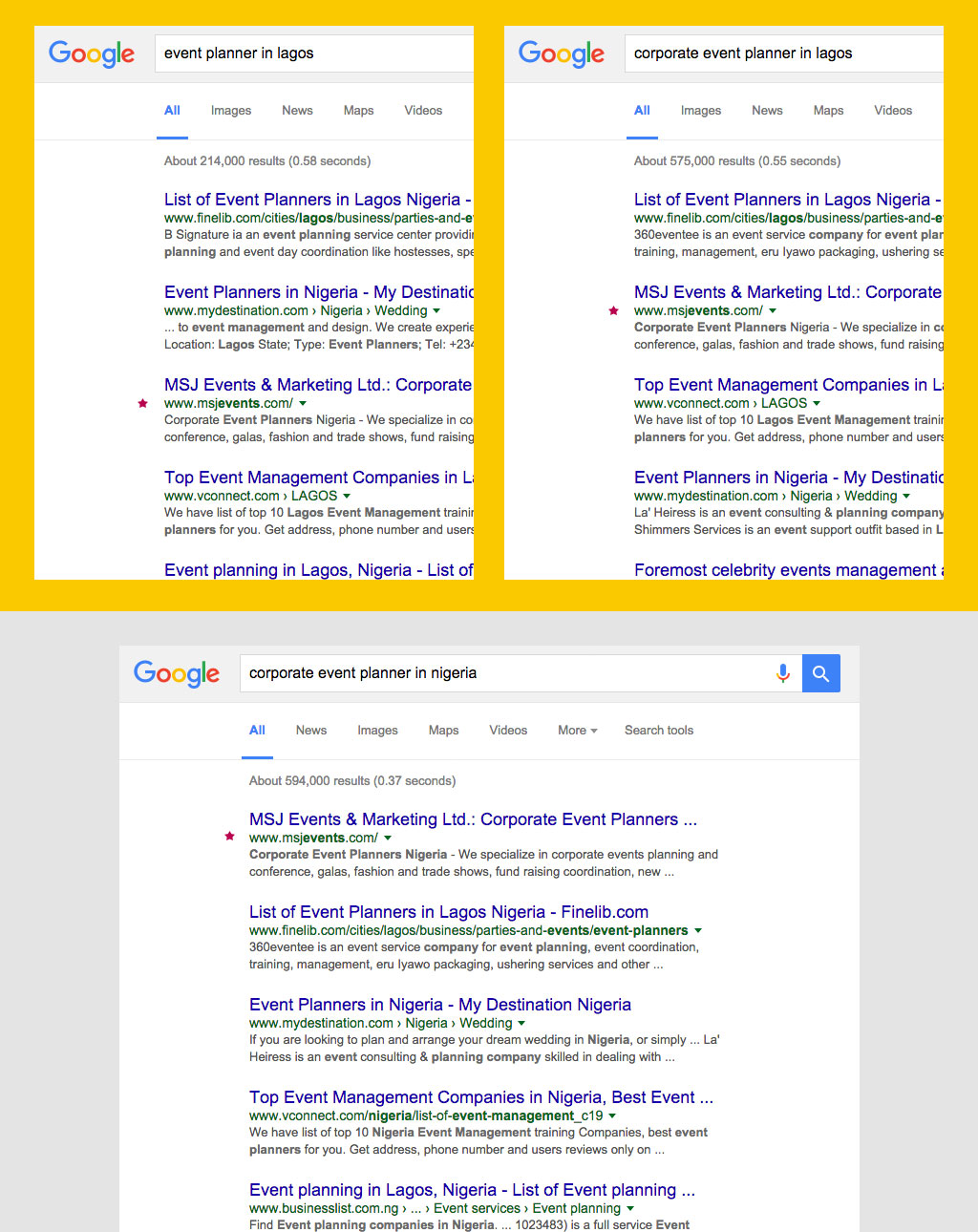Click the search field containing 'corporate event planner in nigeria'
Screen dimensions: 978x1232
pos(521,673)
